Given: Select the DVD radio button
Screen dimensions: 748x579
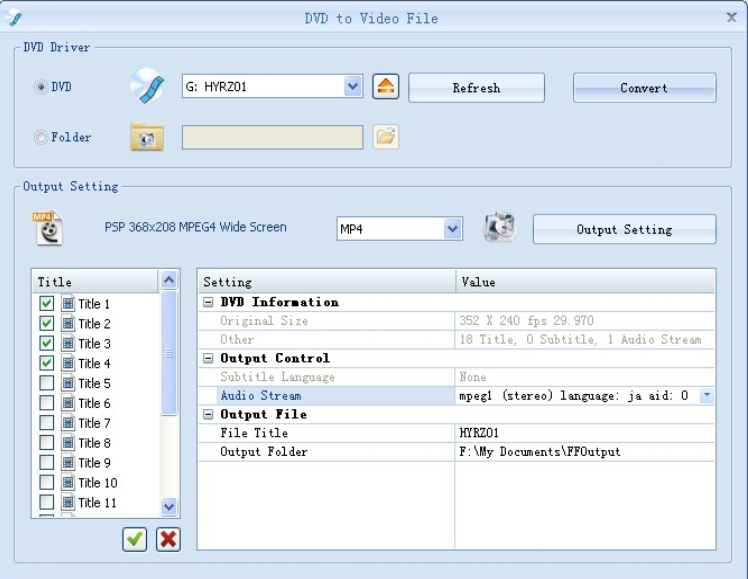Looking at the screenshot, I should (x=41, y=87).
